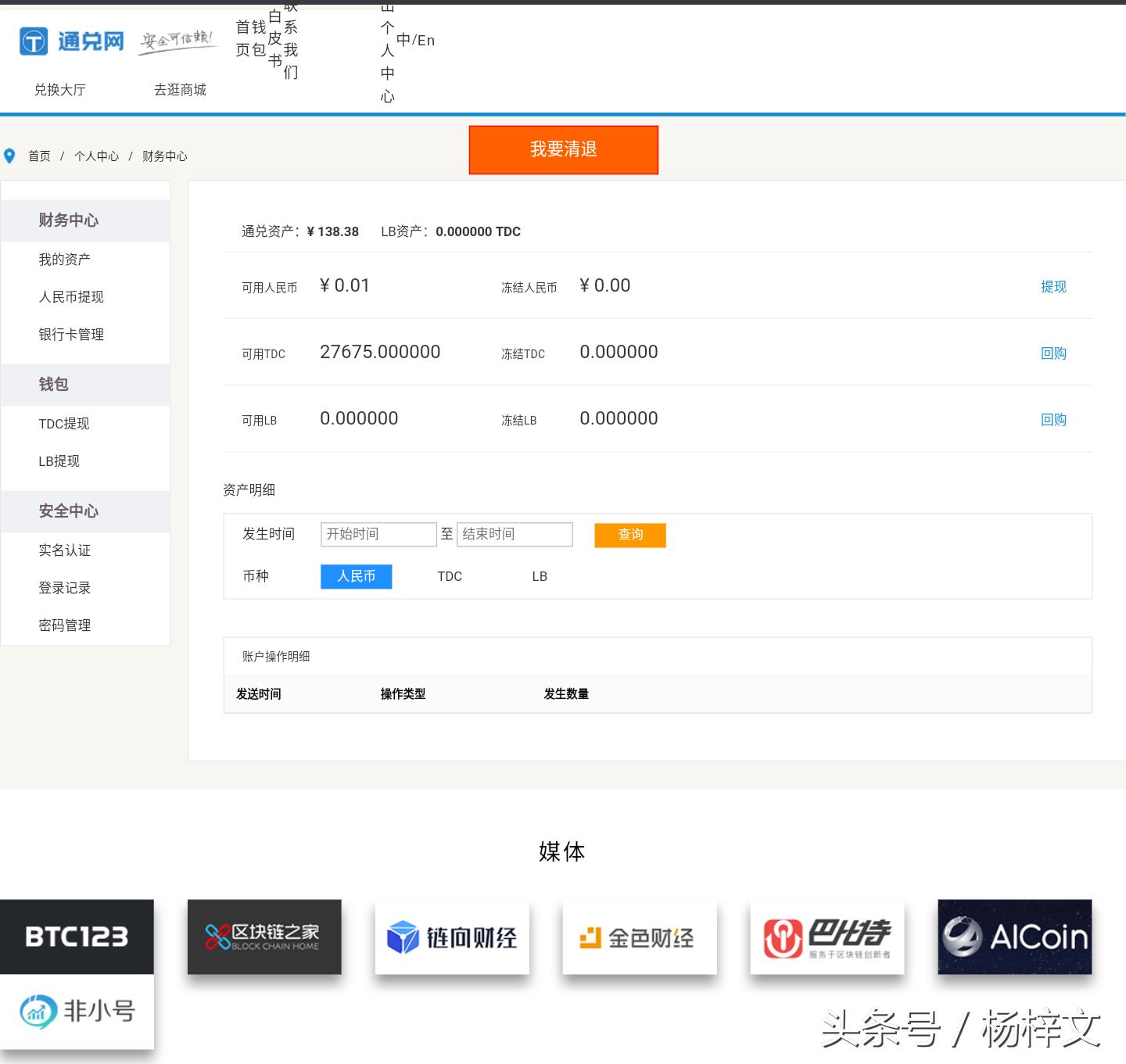Click the 开始时间 start date field

378,534
